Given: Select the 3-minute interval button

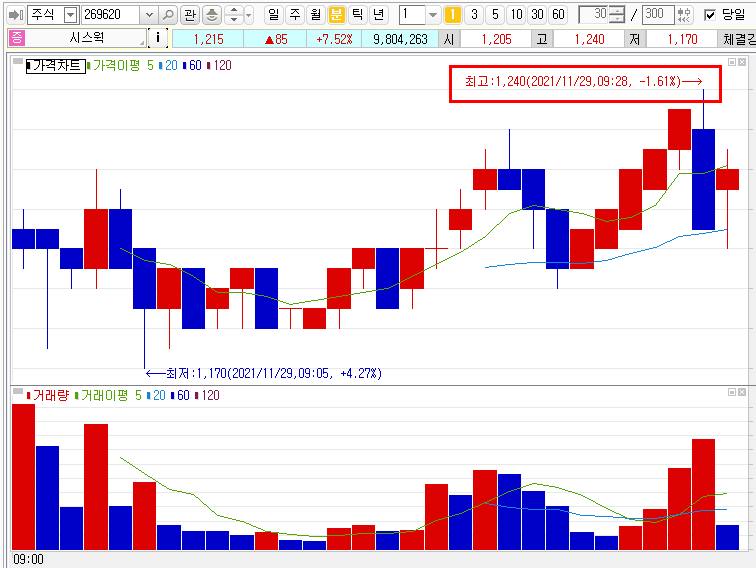Looking at the screenshot, I should (474, 14).
